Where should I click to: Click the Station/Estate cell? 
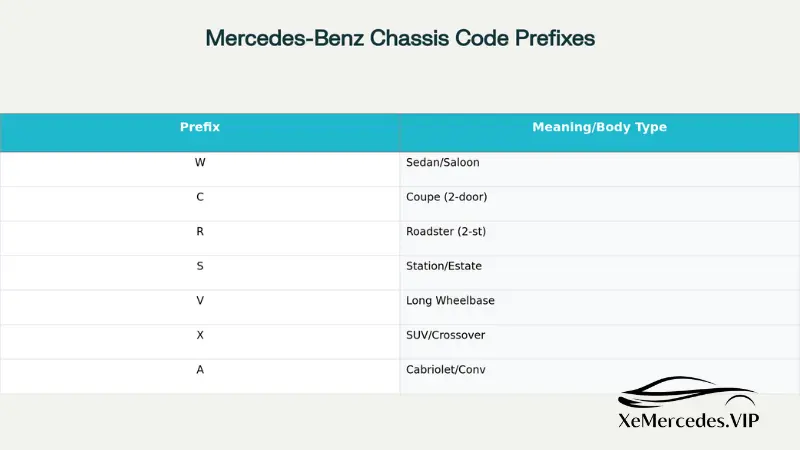click(x=444, y=266)
